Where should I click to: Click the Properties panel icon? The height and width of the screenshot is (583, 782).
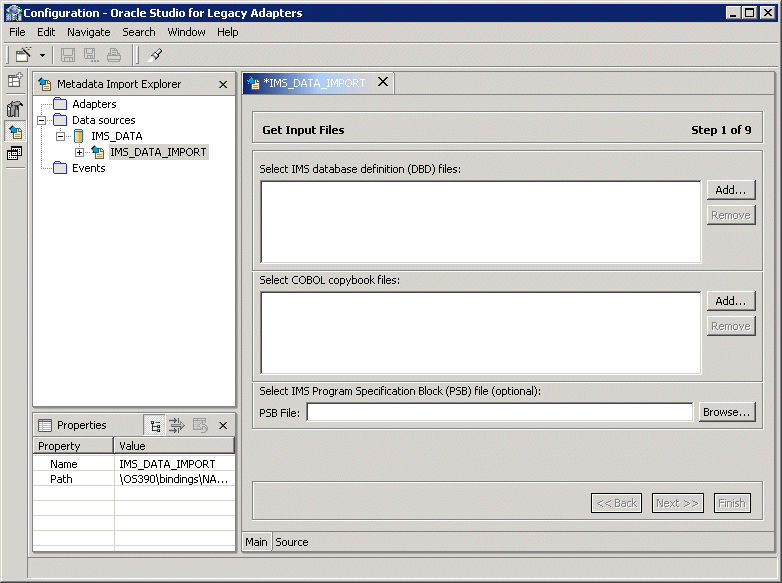click(45, 425)
